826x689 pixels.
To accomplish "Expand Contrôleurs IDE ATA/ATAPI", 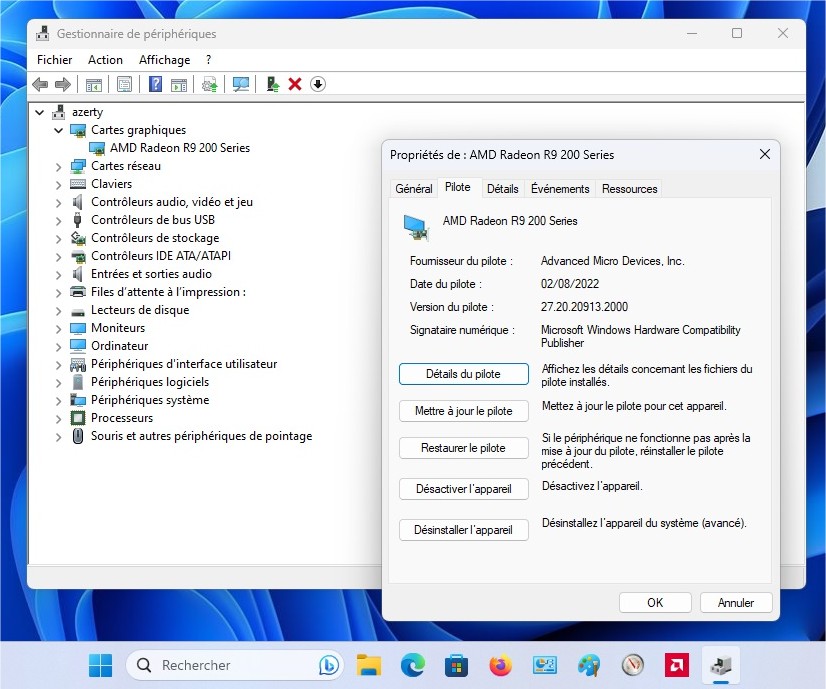I will click(58, 257).
